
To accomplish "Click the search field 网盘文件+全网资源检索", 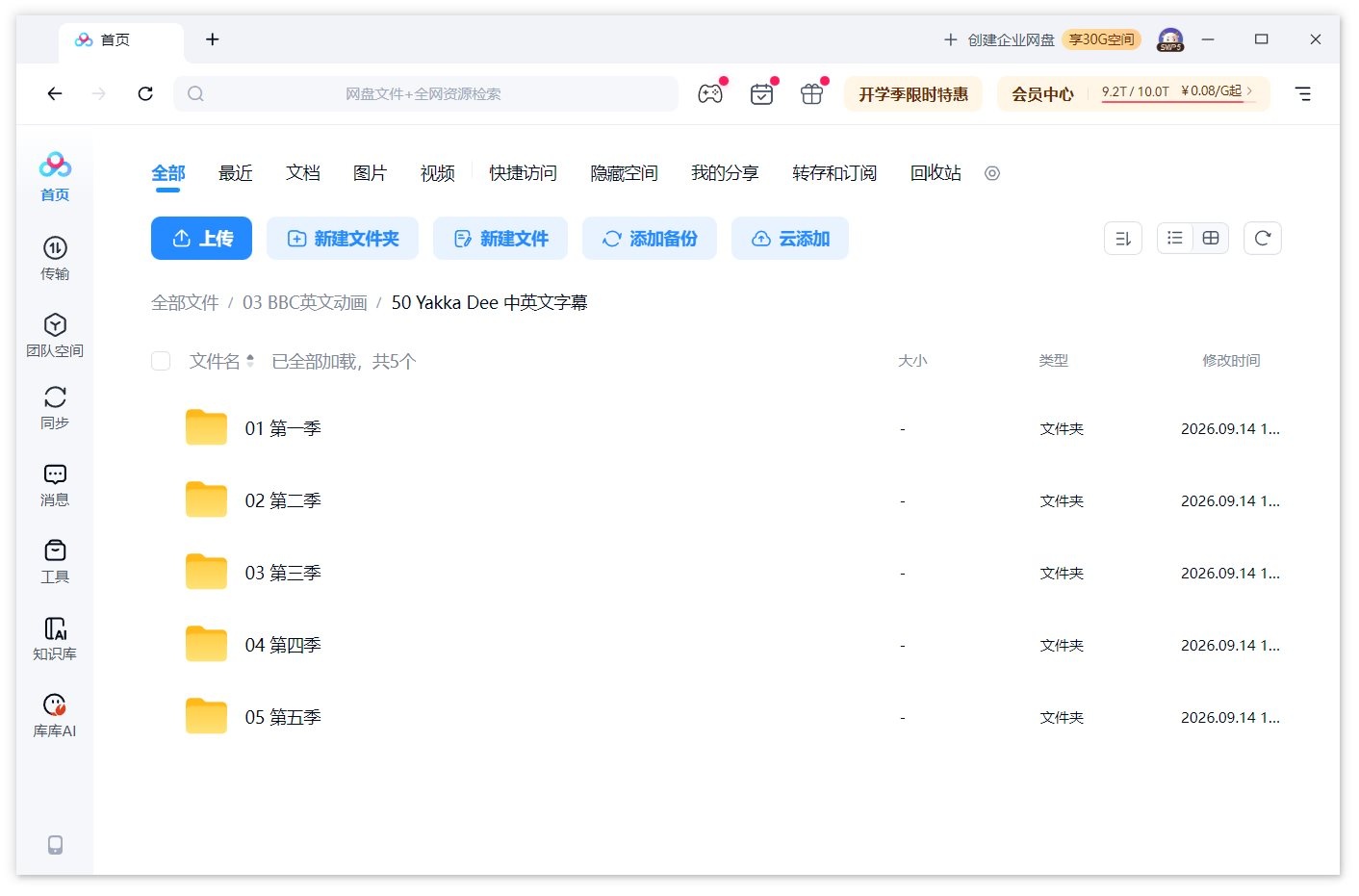I will tap(425, 93).
